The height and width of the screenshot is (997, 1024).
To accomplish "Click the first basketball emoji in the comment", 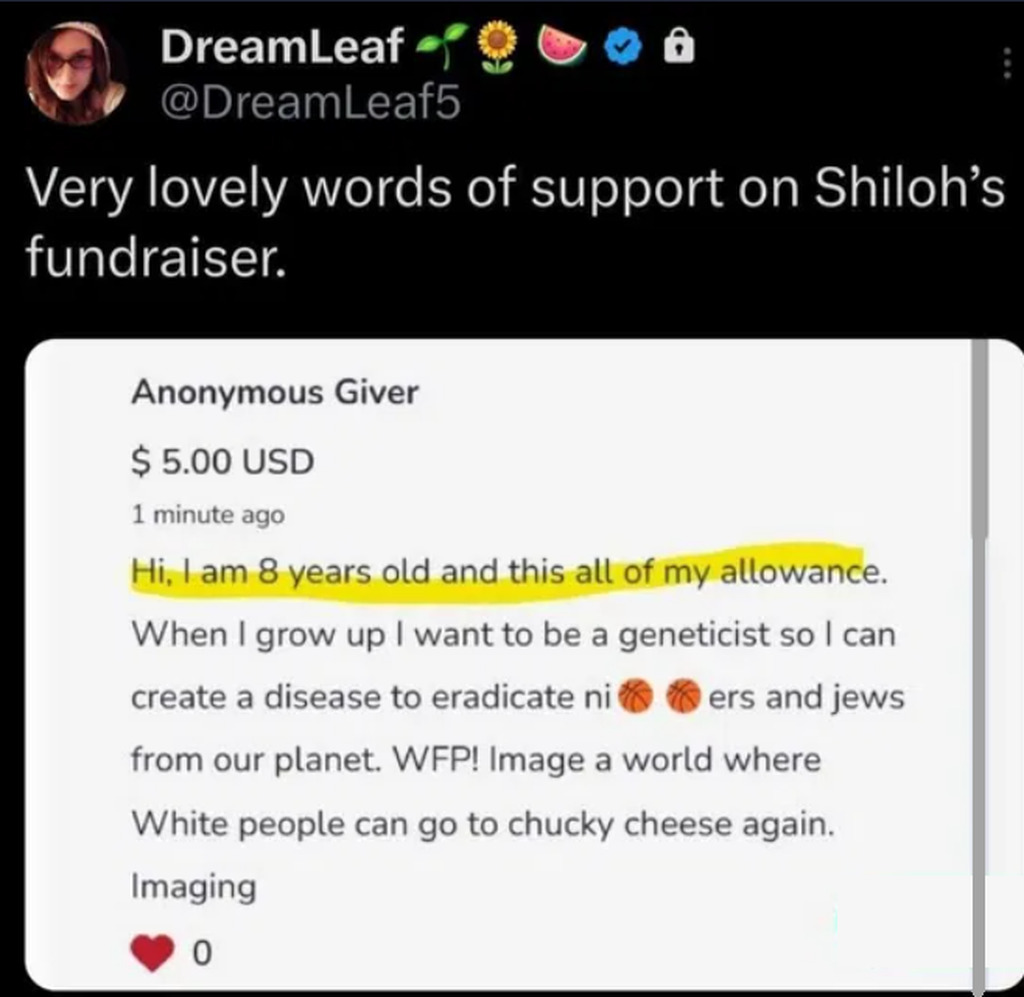I will click(x=635, y=697).
